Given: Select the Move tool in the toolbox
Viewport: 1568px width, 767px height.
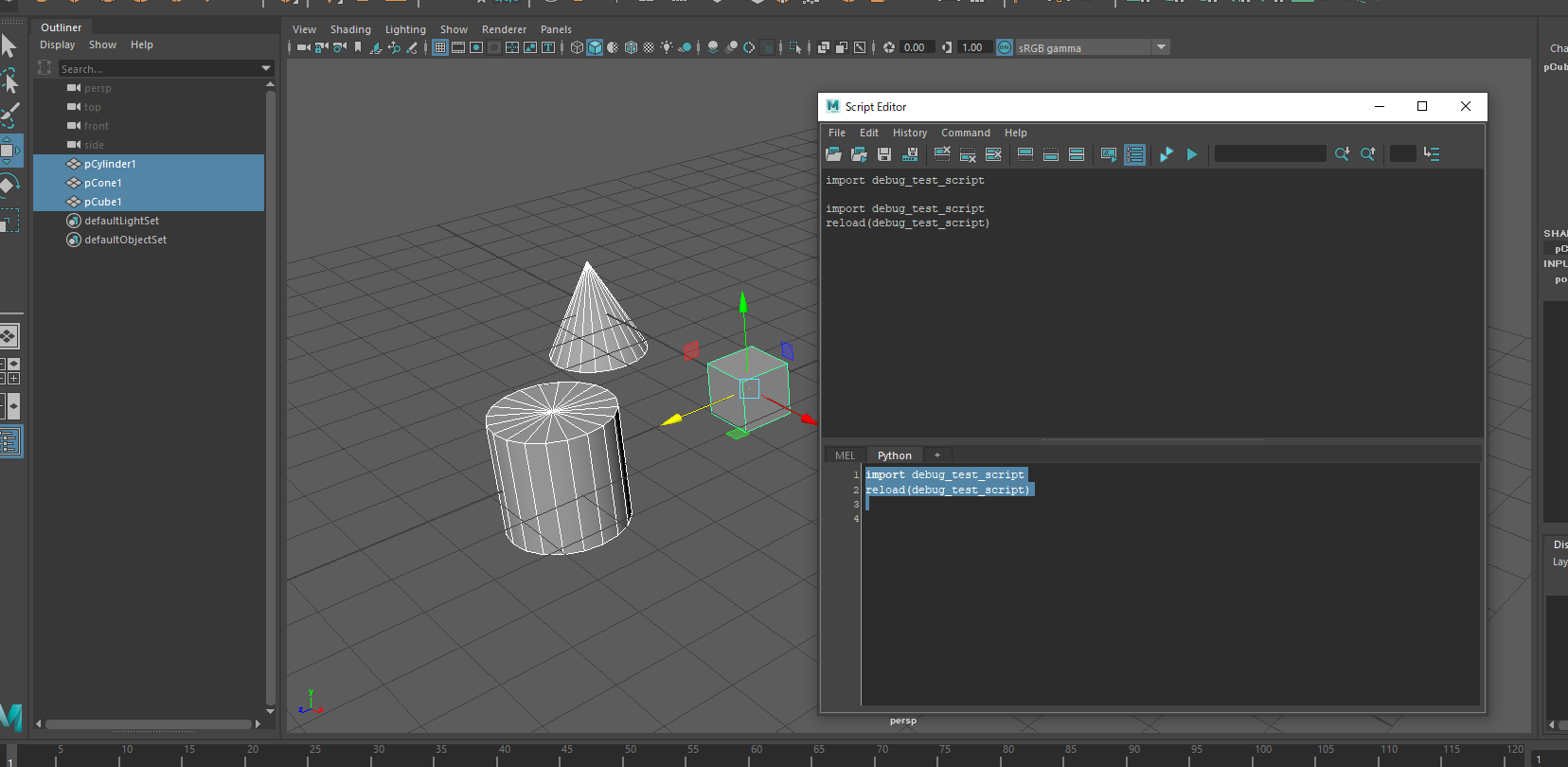Looking at the screenshot, I should coord(9,151).
